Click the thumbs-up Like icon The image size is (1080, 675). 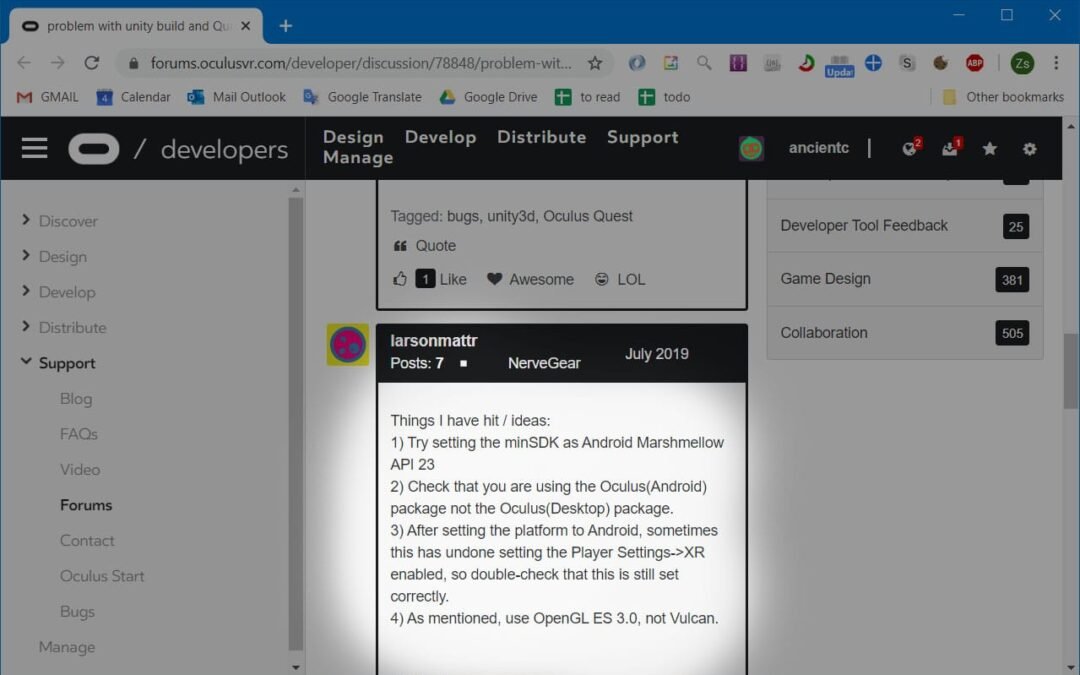click(400, 279)
